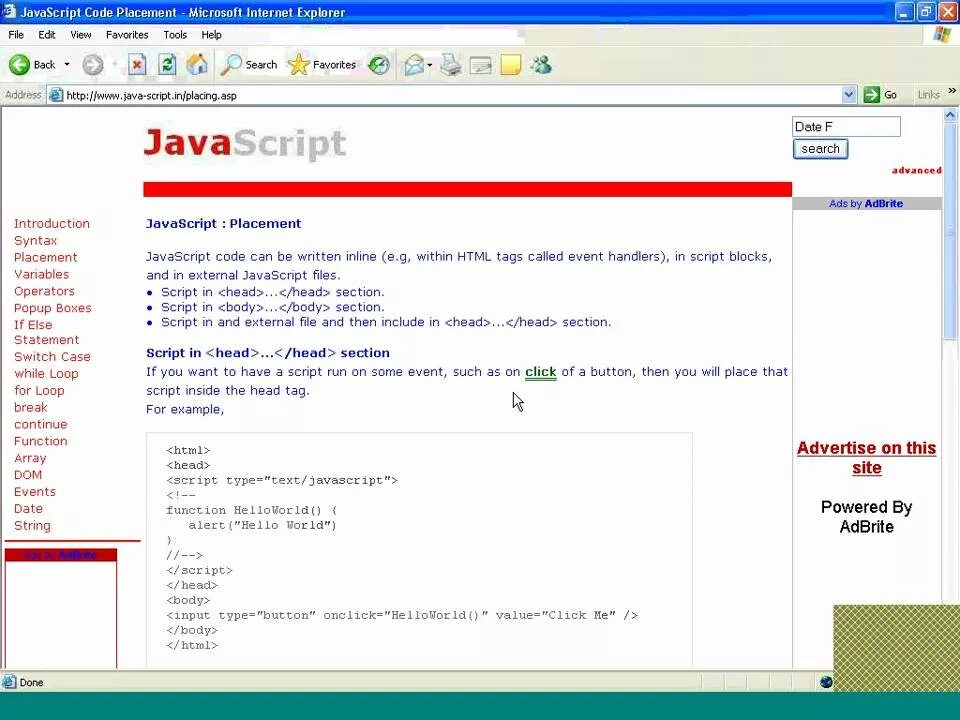Open the Popup Boxes sidebar link
960x720 pixels.
pos(53,308)
